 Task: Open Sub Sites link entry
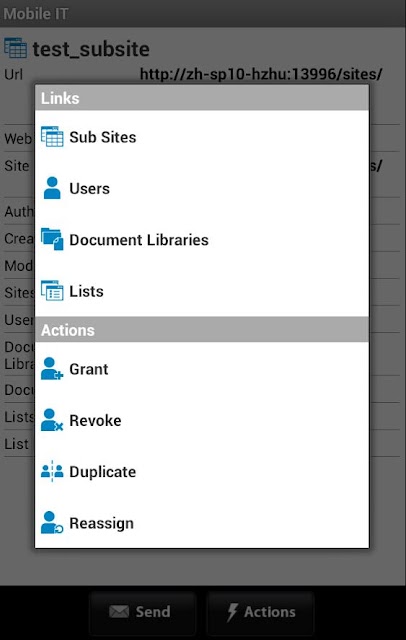coord(202,137)
